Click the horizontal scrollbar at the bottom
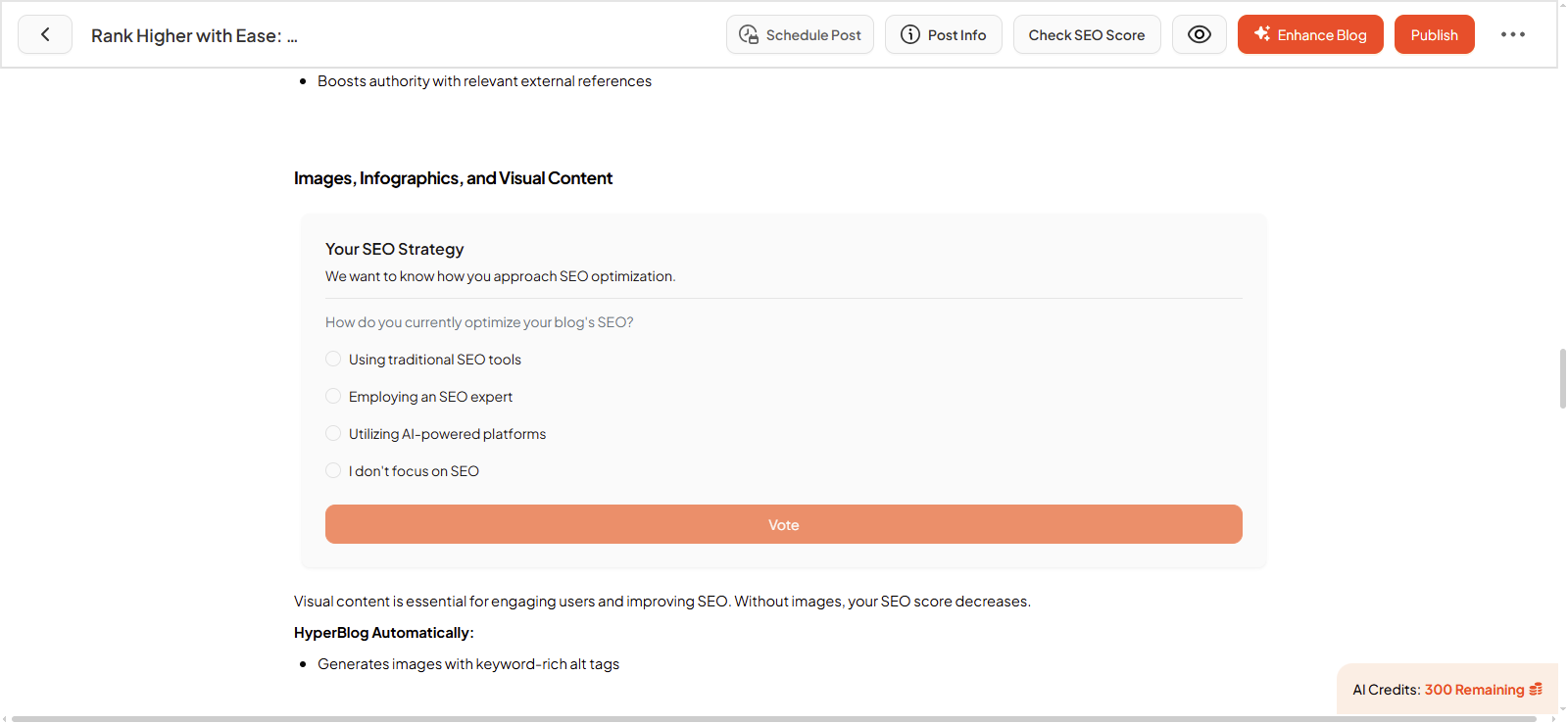This screenshot has height=724, width=1568. 774,719
